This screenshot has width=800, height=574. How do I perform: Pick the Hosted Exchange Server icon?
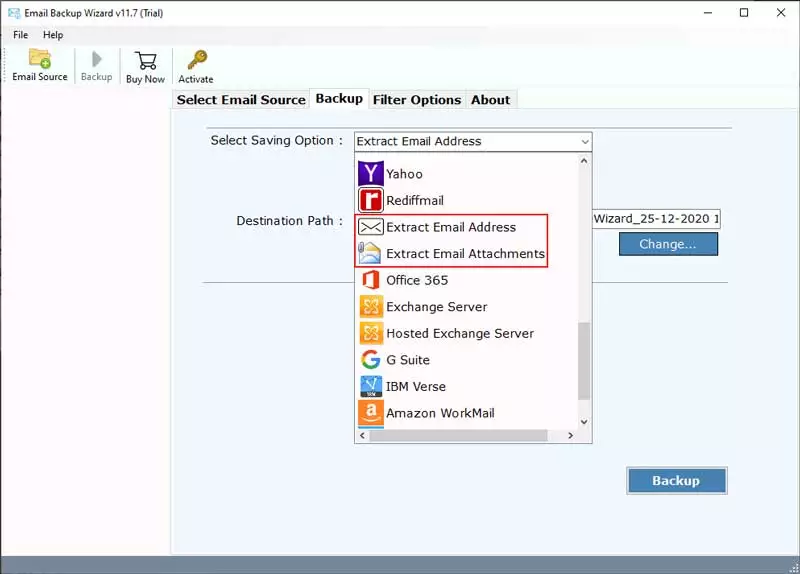point(371,333)
